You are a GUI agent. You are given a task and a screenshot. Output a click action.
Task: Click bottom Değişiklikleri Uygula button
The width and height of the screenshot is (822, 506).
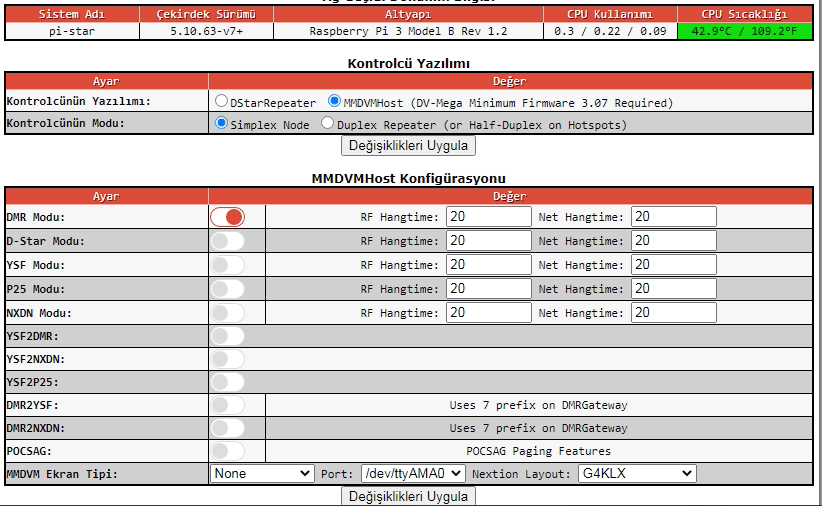409,496
